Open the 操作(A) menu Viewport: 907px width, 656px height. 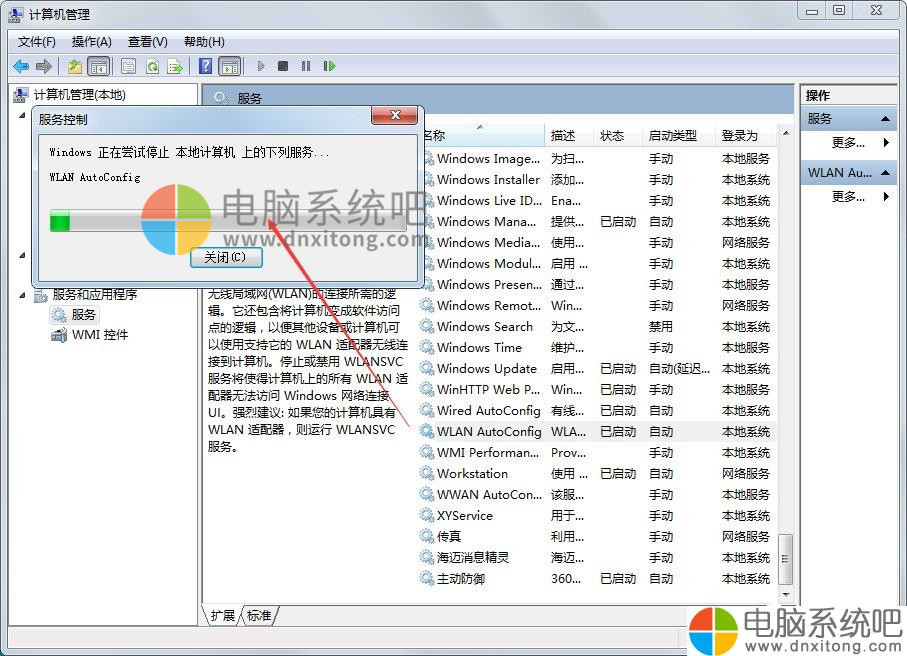91,42
